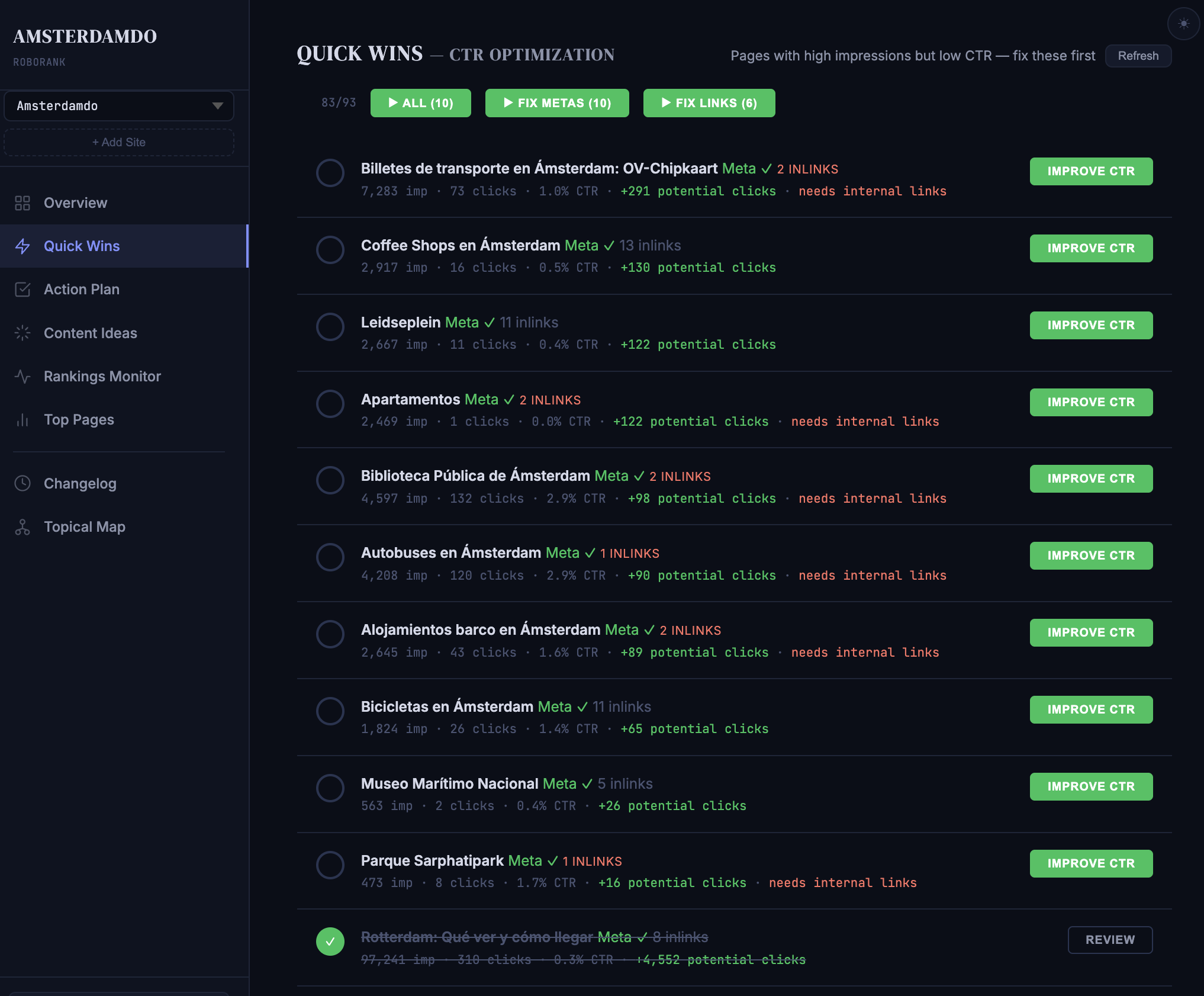Click the Quick Wins lightning icon
1204x996 pixels.
pos(22,246)
